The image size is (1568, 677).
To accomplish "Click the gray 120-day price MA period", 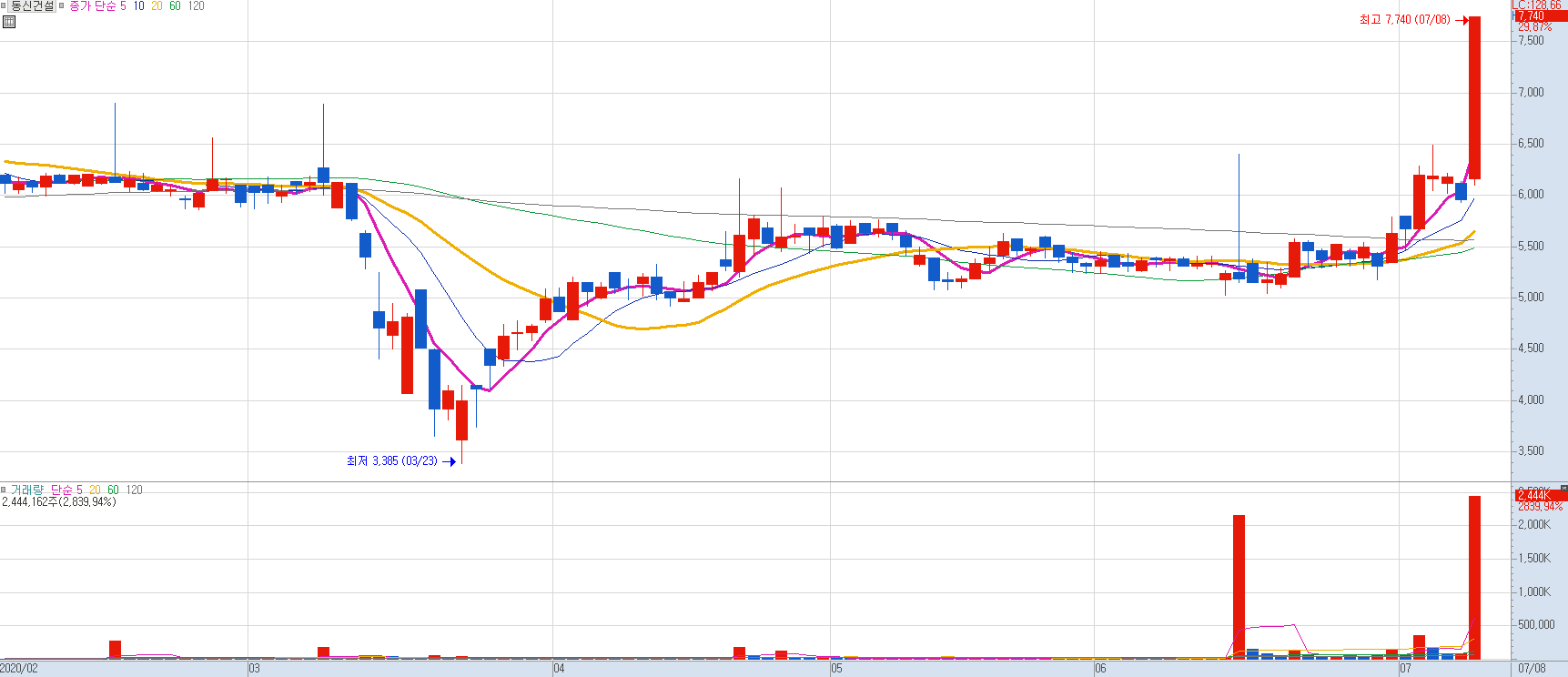I will coord(196,6).
